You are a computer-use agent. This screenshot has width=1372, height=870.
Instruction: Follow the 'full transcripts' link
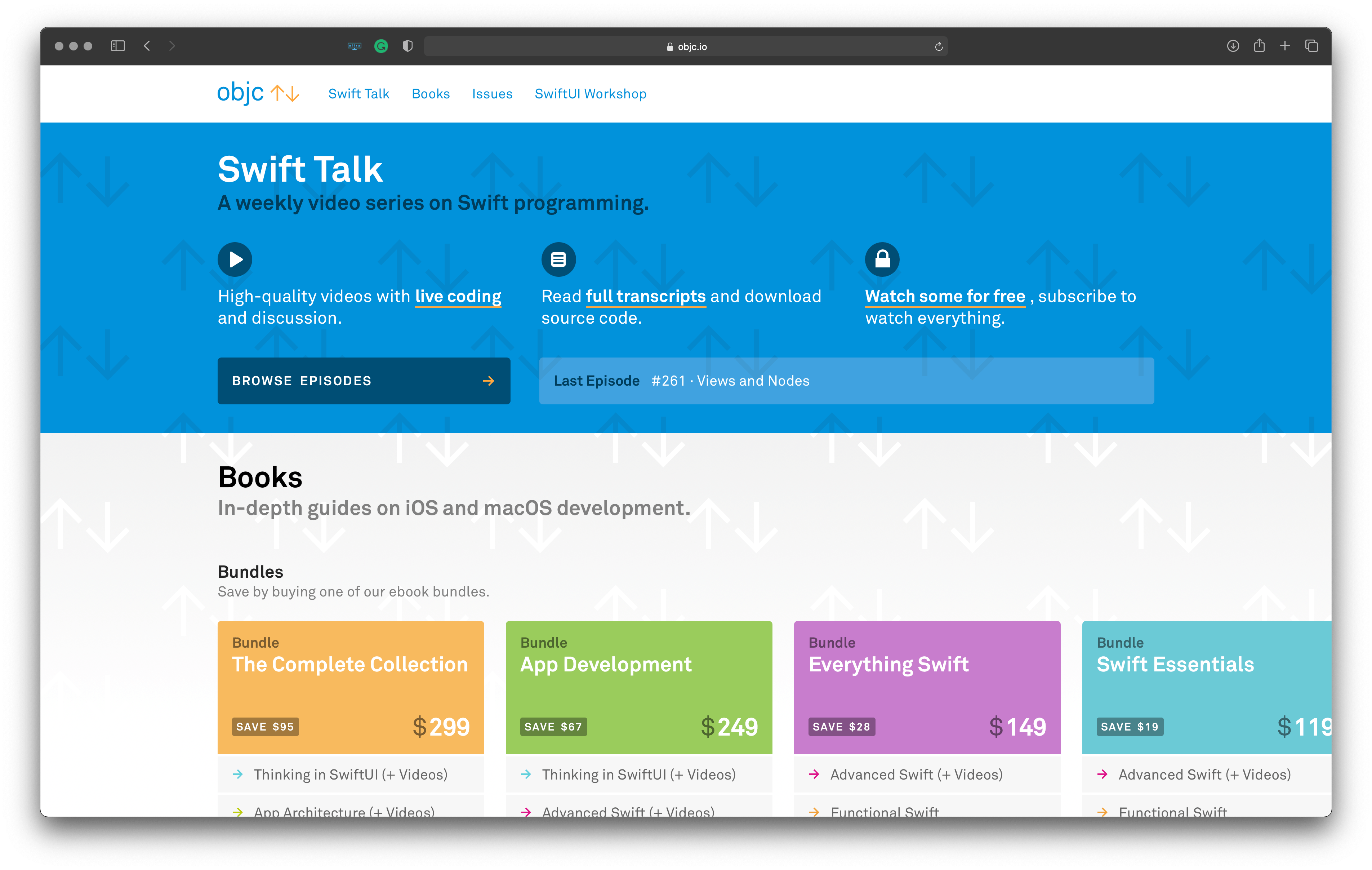646,297
